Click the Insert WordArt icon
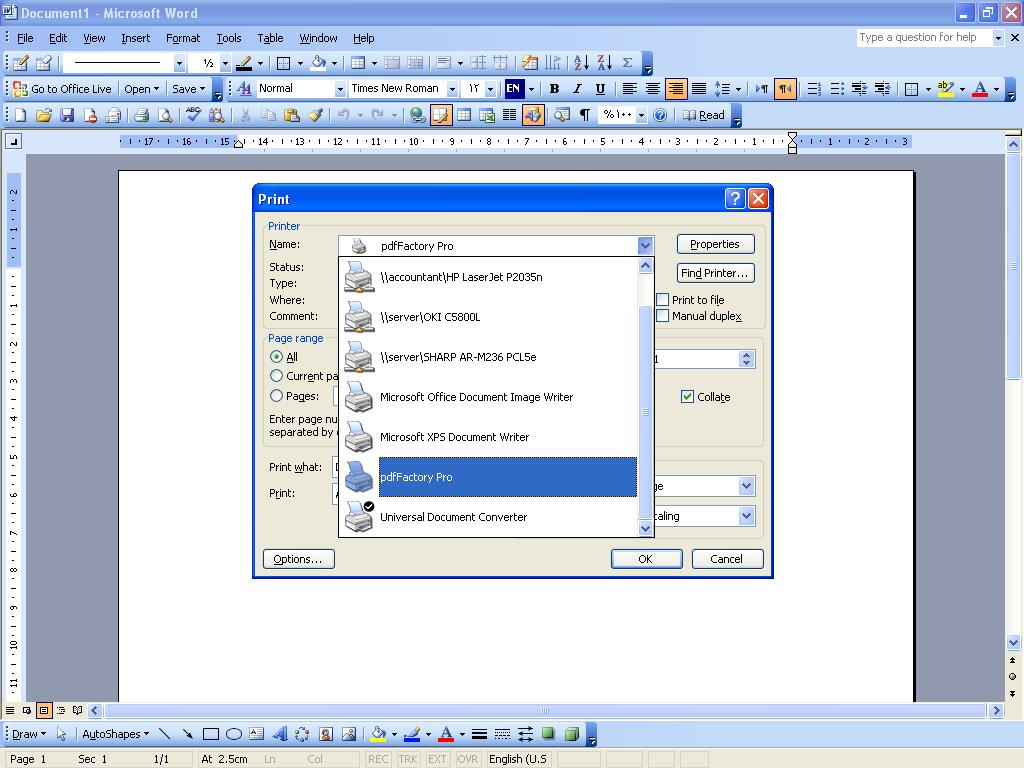 tap(280, 734)
